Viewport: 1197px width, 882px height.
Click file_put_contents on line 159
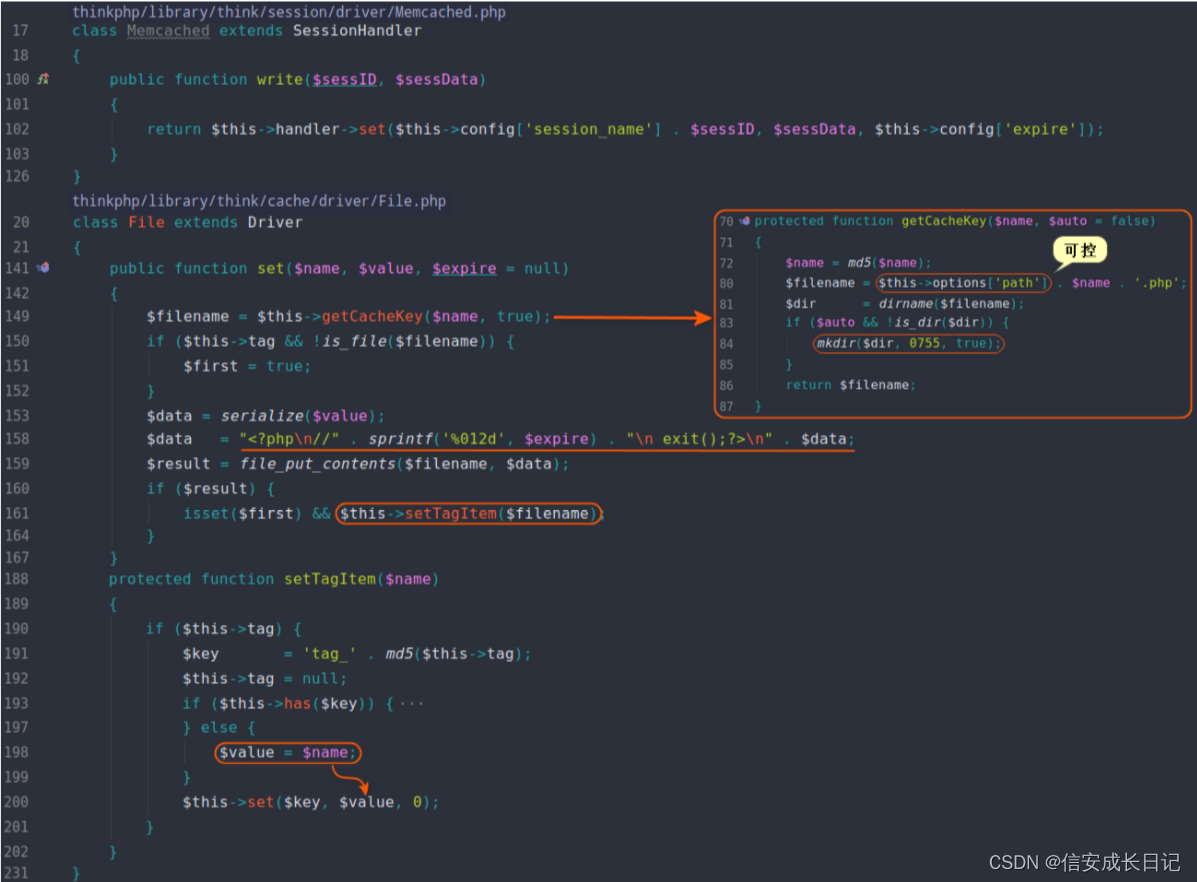(318, 464)
